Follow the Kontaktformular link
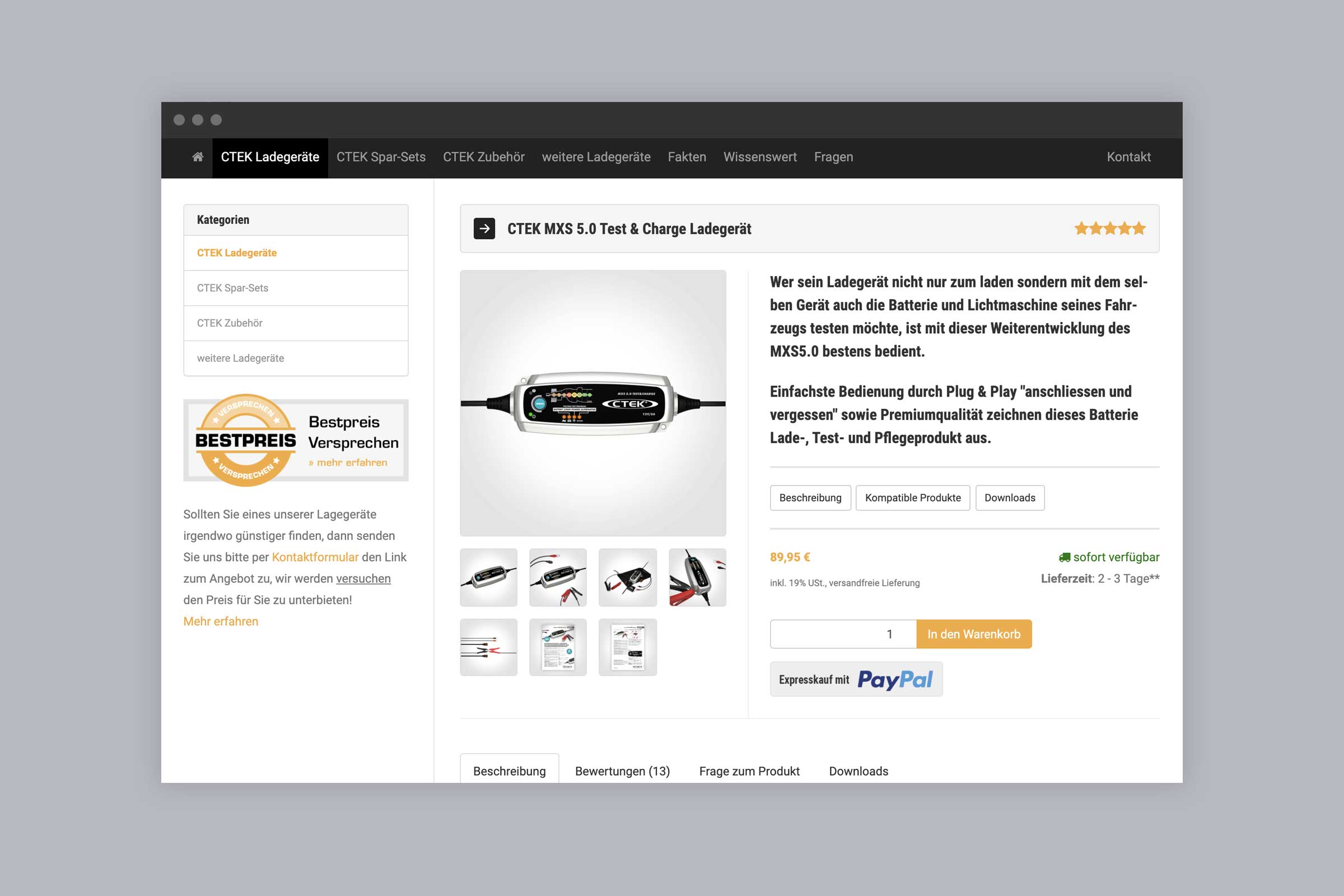The height and width of the screenshot is (896, 1344). coord(315,557)
